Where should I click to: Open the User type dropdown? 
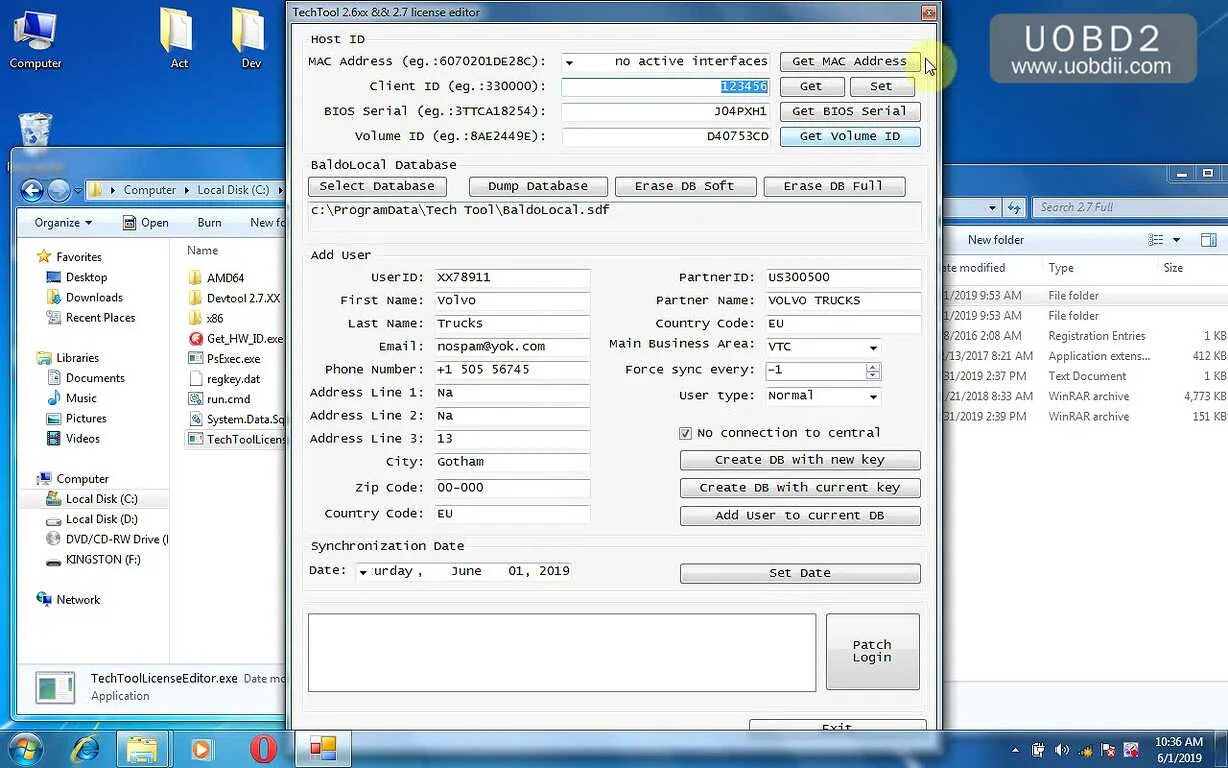(873, 397)
